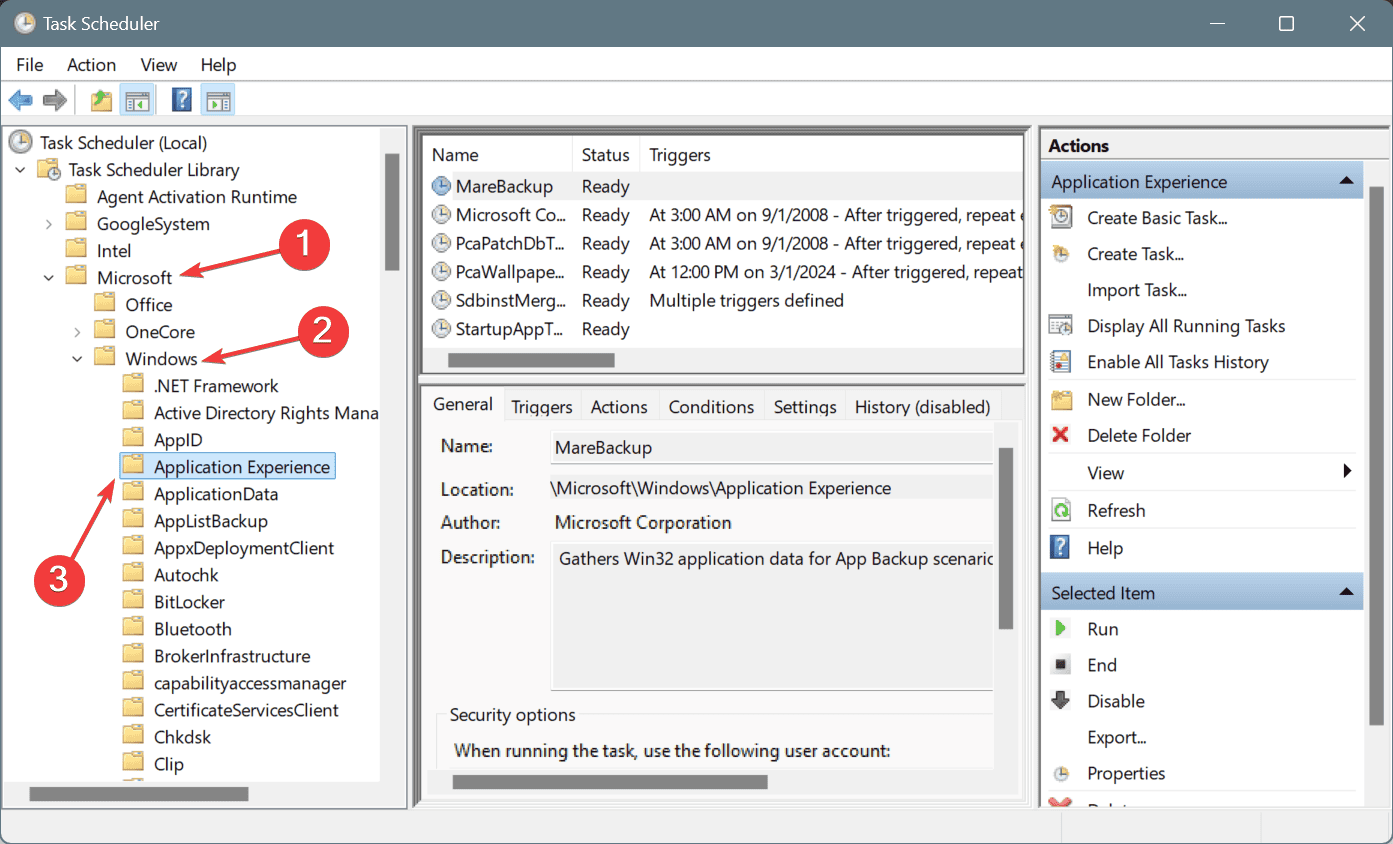Switch to the Actions tab in task details
The width and height of the screenshot is (1393, 844).
coord(619,407)
